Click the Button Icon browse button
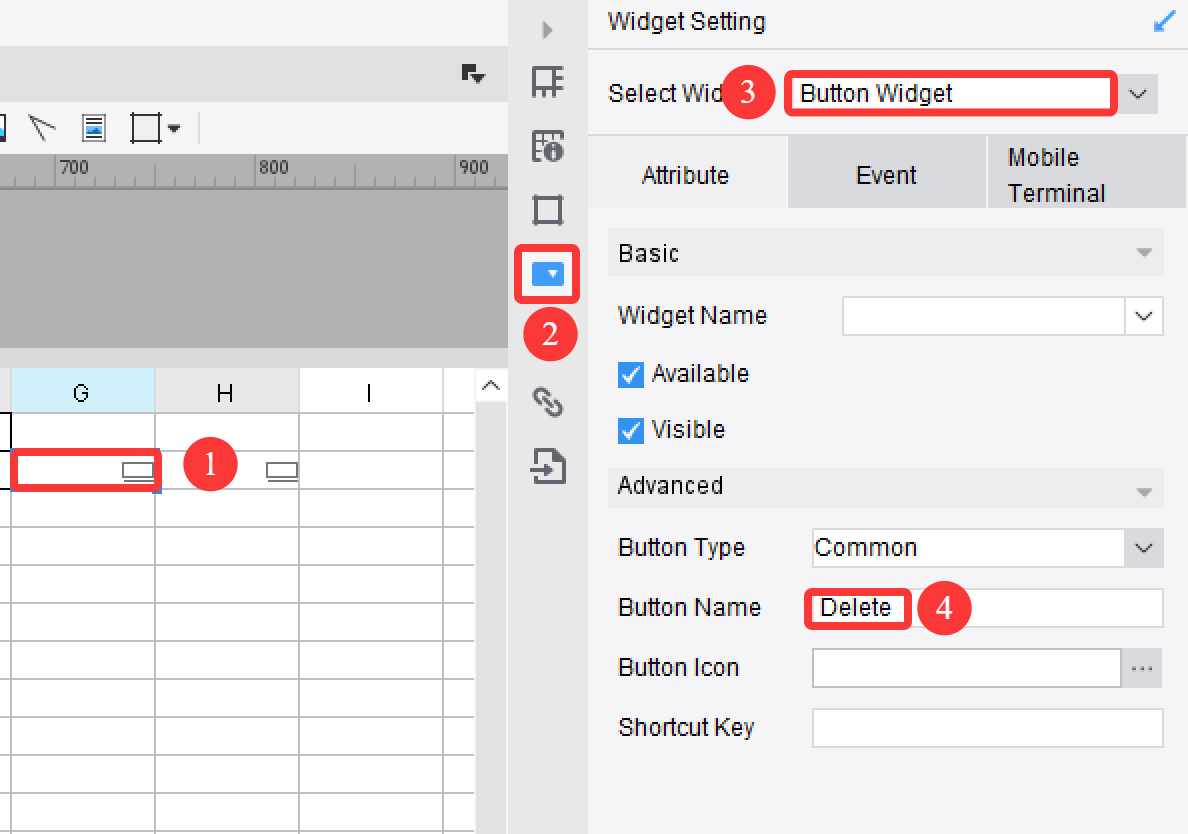The image size is (1188, 834). coord(1142,668)
